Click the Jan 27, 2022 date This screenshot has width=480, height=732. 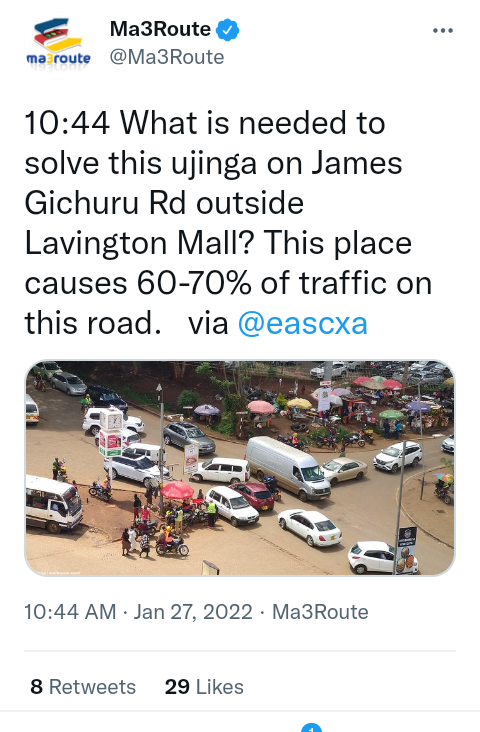point(193,612)
